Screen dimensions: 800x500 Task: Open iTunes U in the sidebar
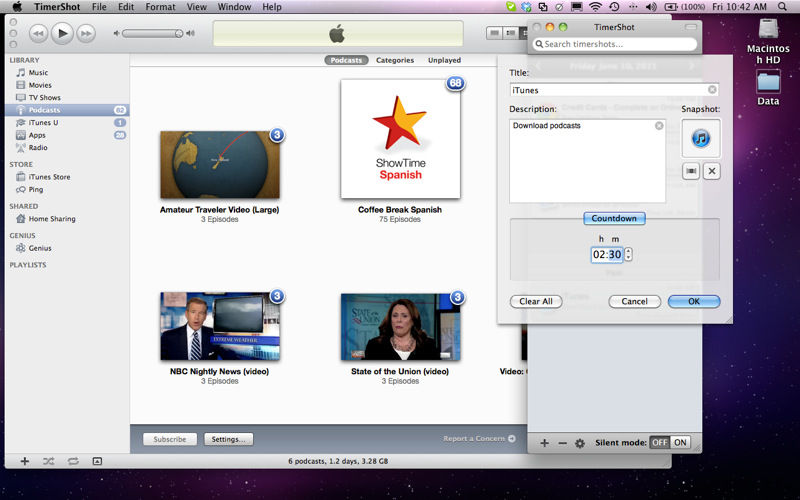(43, 122)
